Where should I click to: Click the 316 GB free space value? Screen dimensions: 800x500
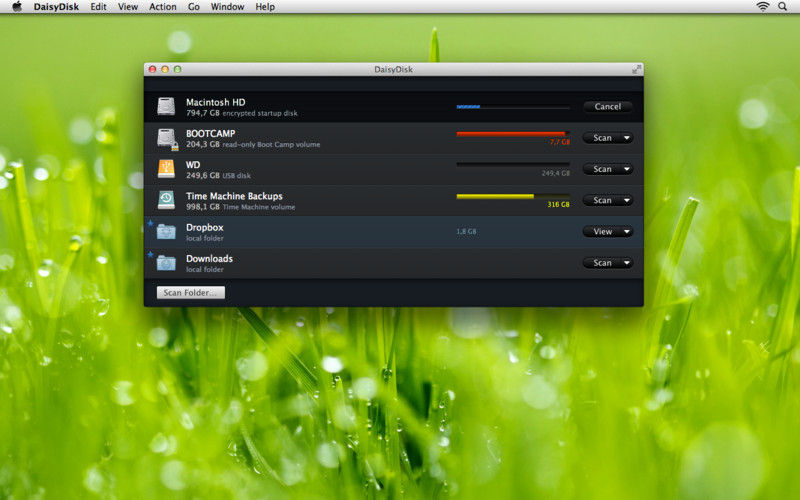(x=558, y=205)
